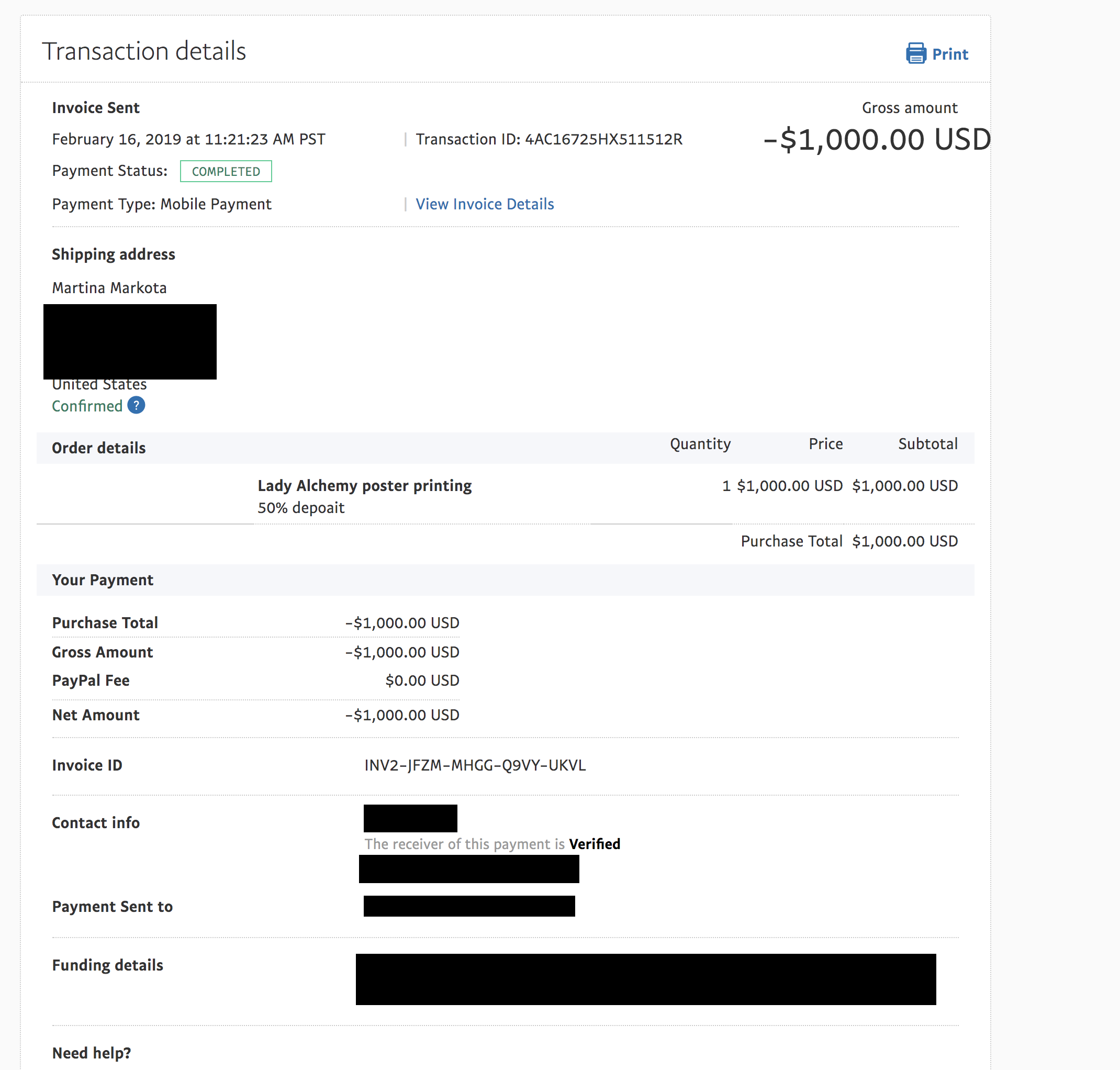Viewport: 1120px width, 1070px height.
Task: Click the COMPLETED payment status badge
Action: tap(226, 171)
